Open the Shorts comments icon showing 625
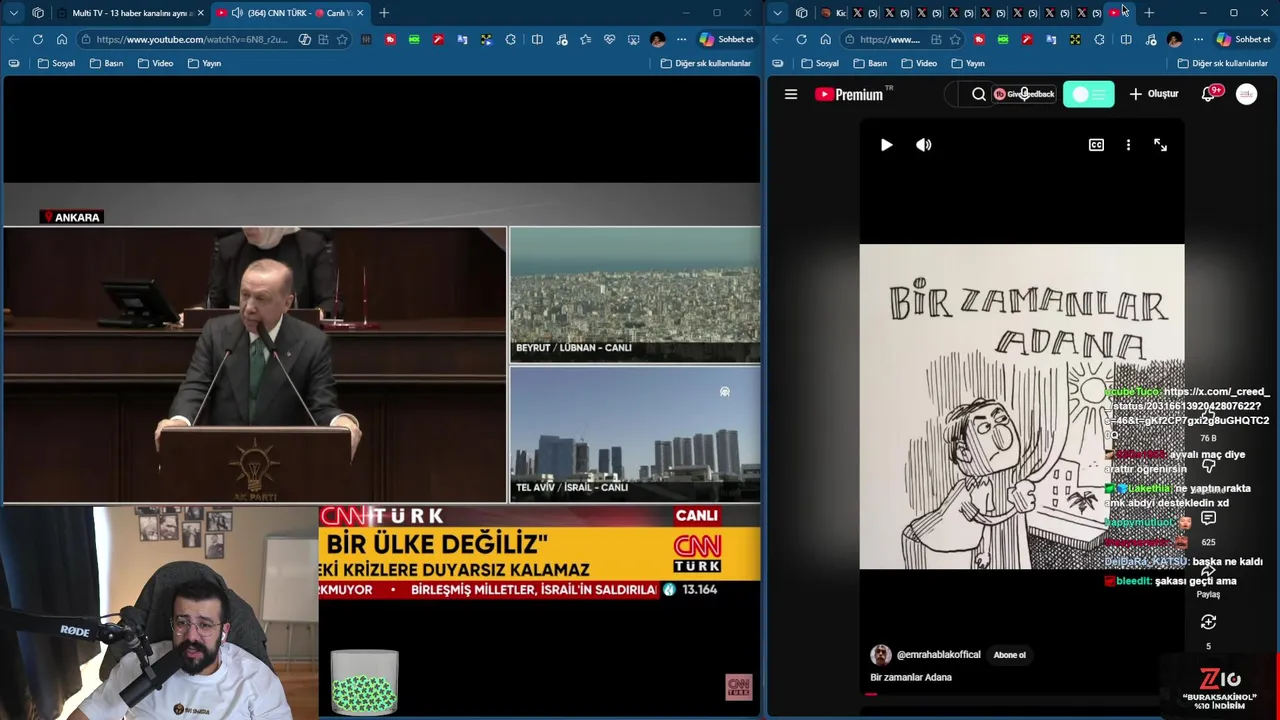The width and height of the screenshot is (1280, 720). point(1208,519)
